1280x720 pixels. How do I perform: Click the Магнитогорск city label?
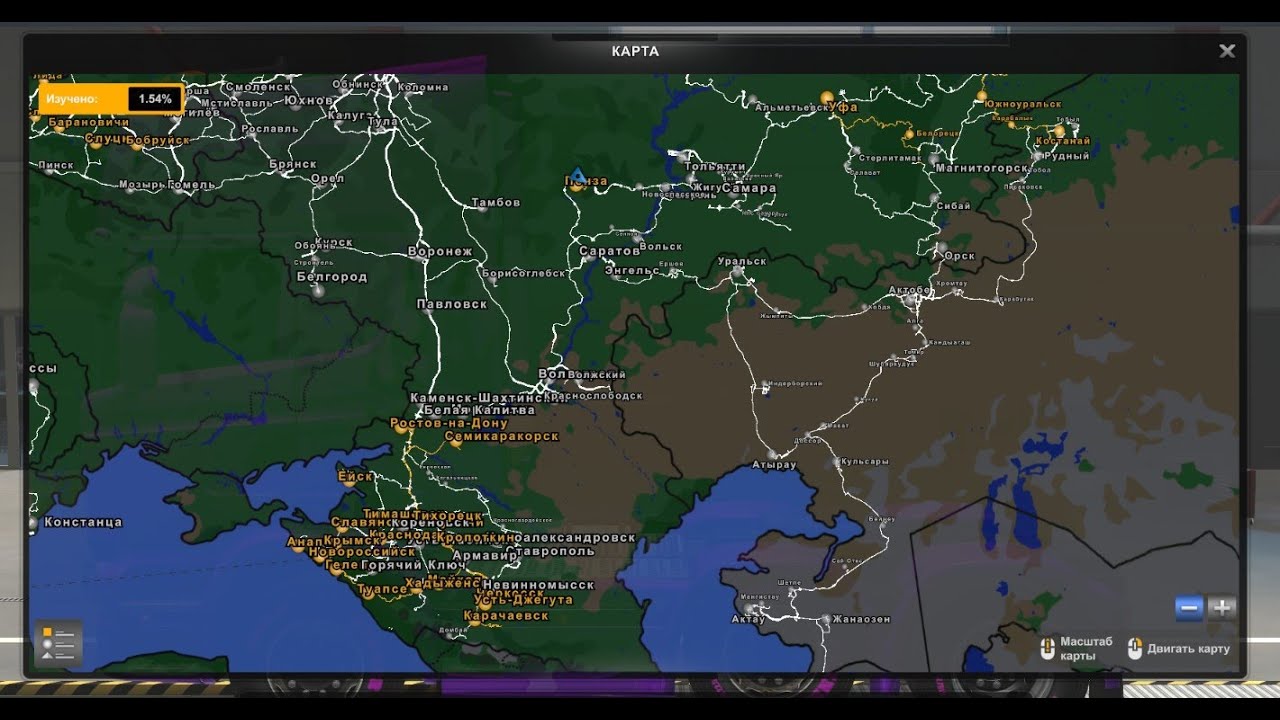(x=981, y=168)
